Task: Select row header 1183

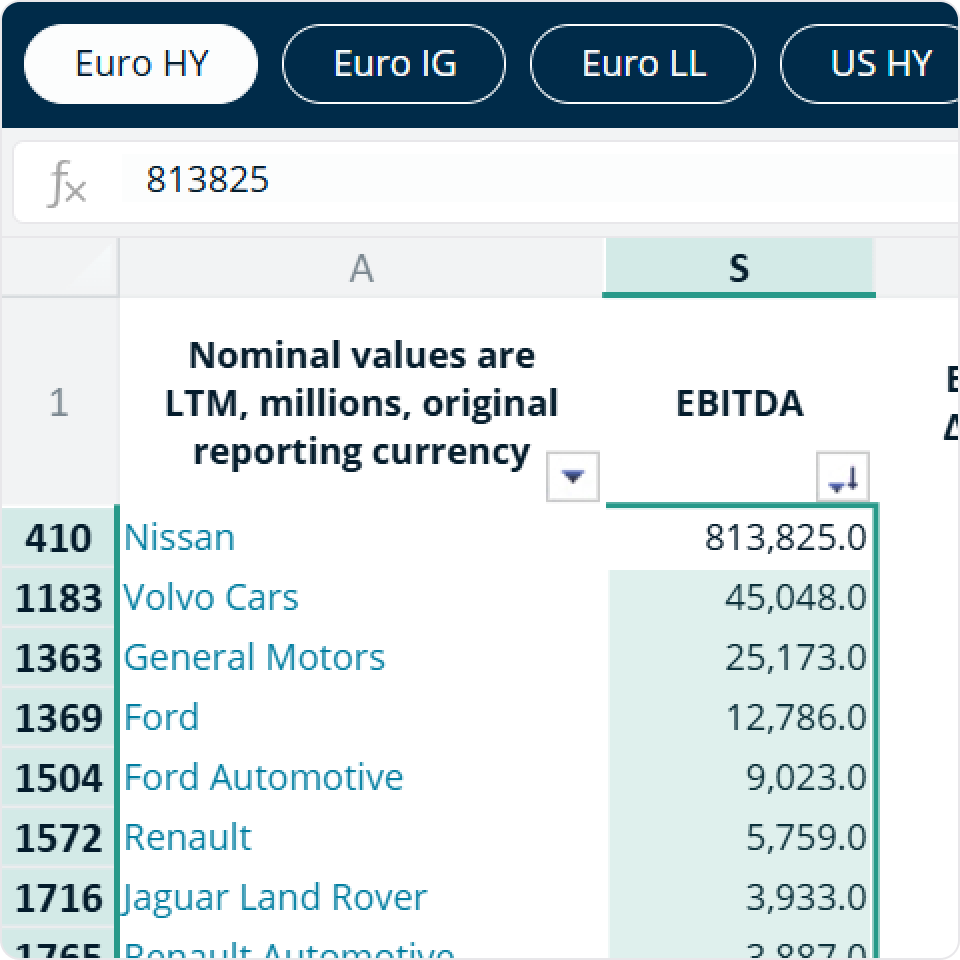Action: click(x=59, y=599)
